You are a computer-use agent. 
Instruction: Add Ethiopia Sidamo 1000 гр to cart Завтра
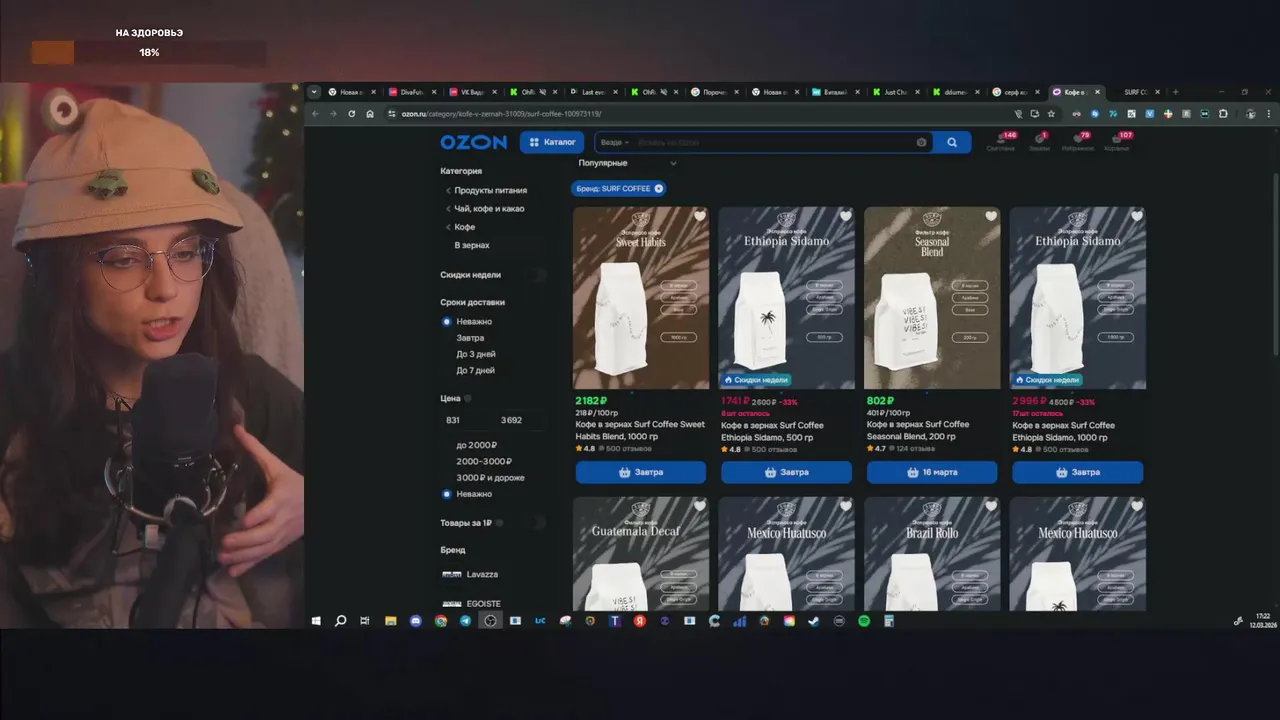pyautogui.click(x=1077, y=472)
